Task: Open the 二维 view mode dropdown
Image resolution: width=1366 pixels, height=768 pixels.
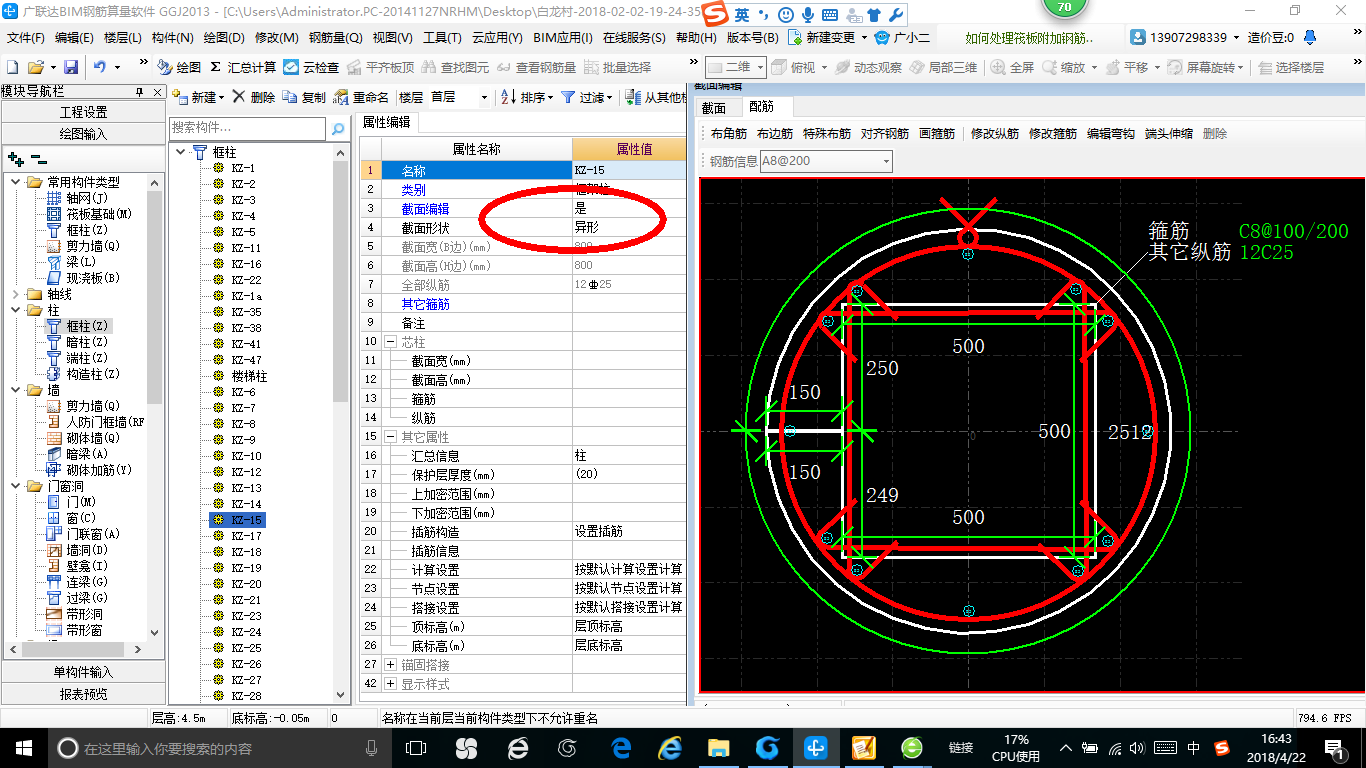Action: click(759, 67)
